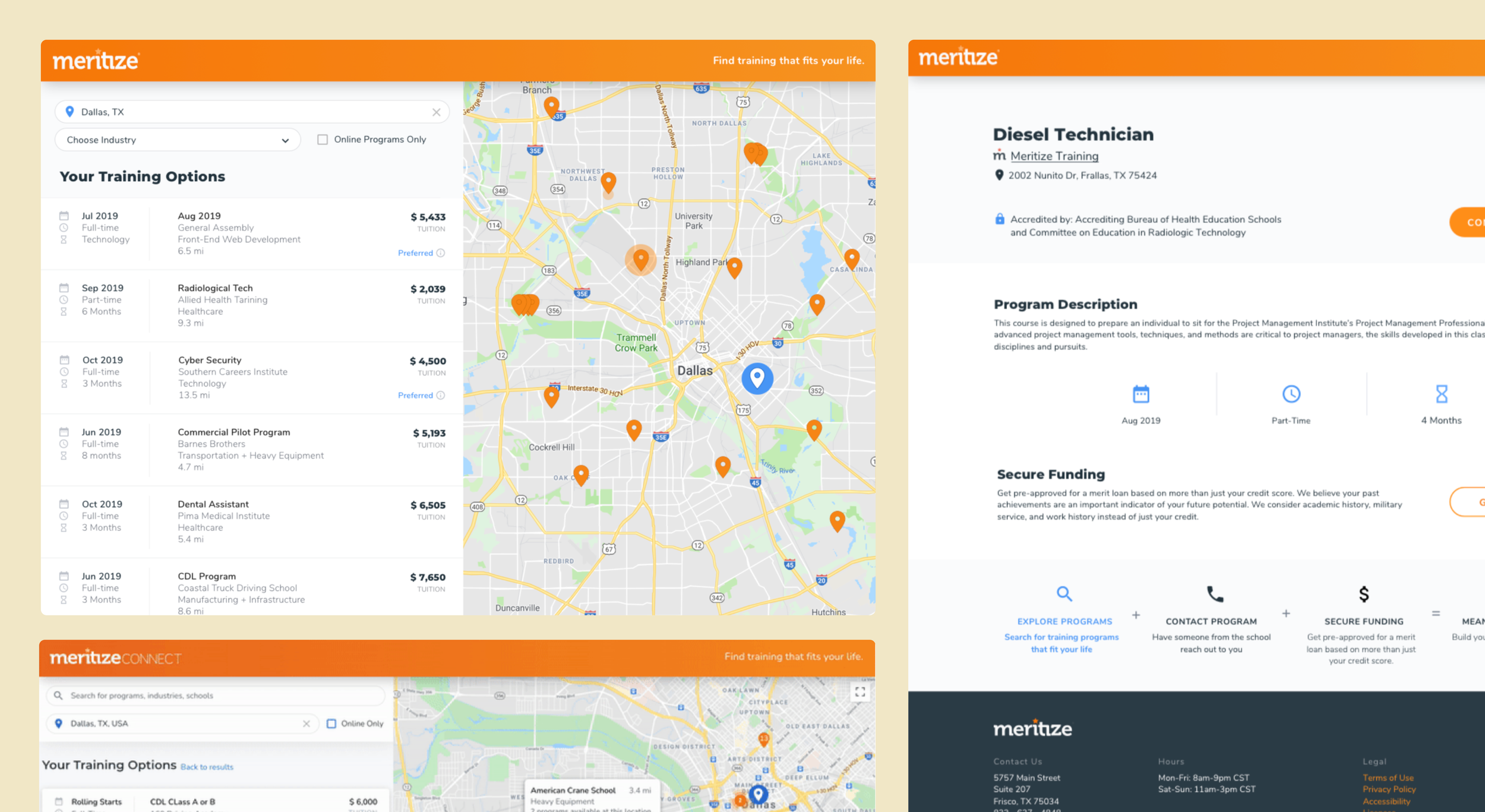Viewport: 1485px width, 812px height.
Task: Toggle the Online Only checkbox
Action: tap(331, 723)
